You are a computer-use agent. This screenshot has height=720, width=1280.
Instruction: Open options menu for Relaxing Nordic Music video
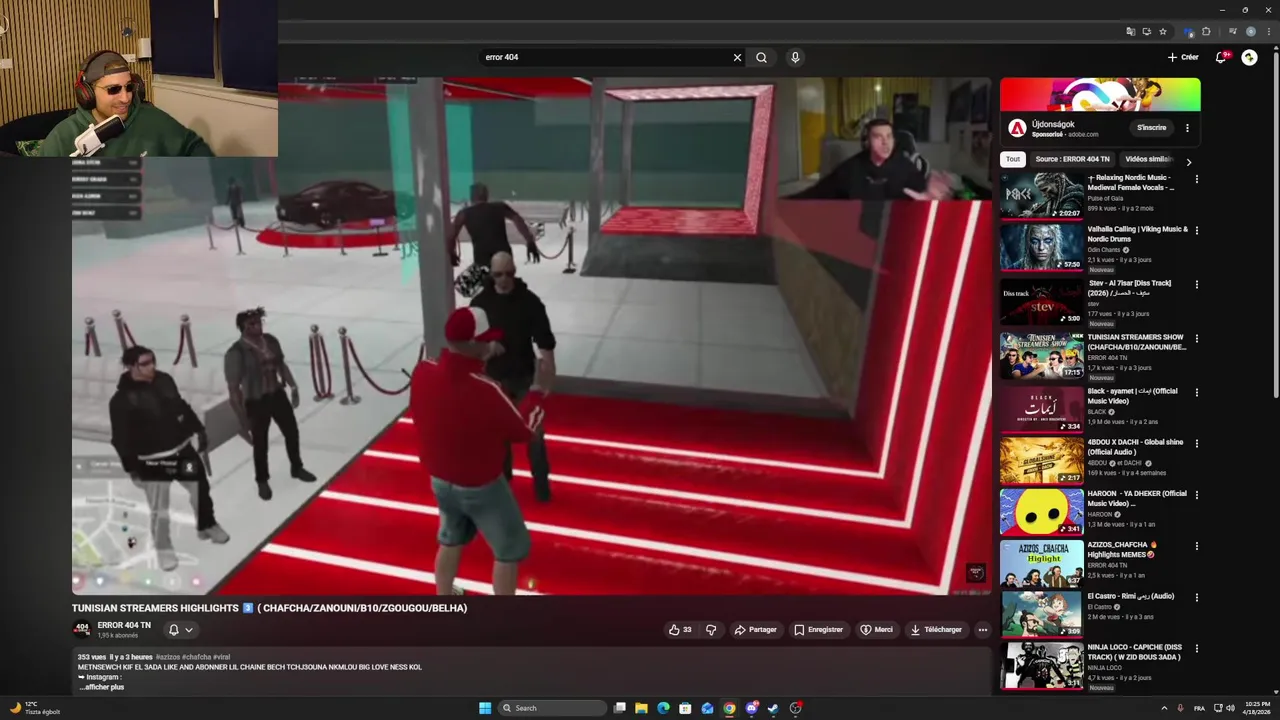[1196, 179]
